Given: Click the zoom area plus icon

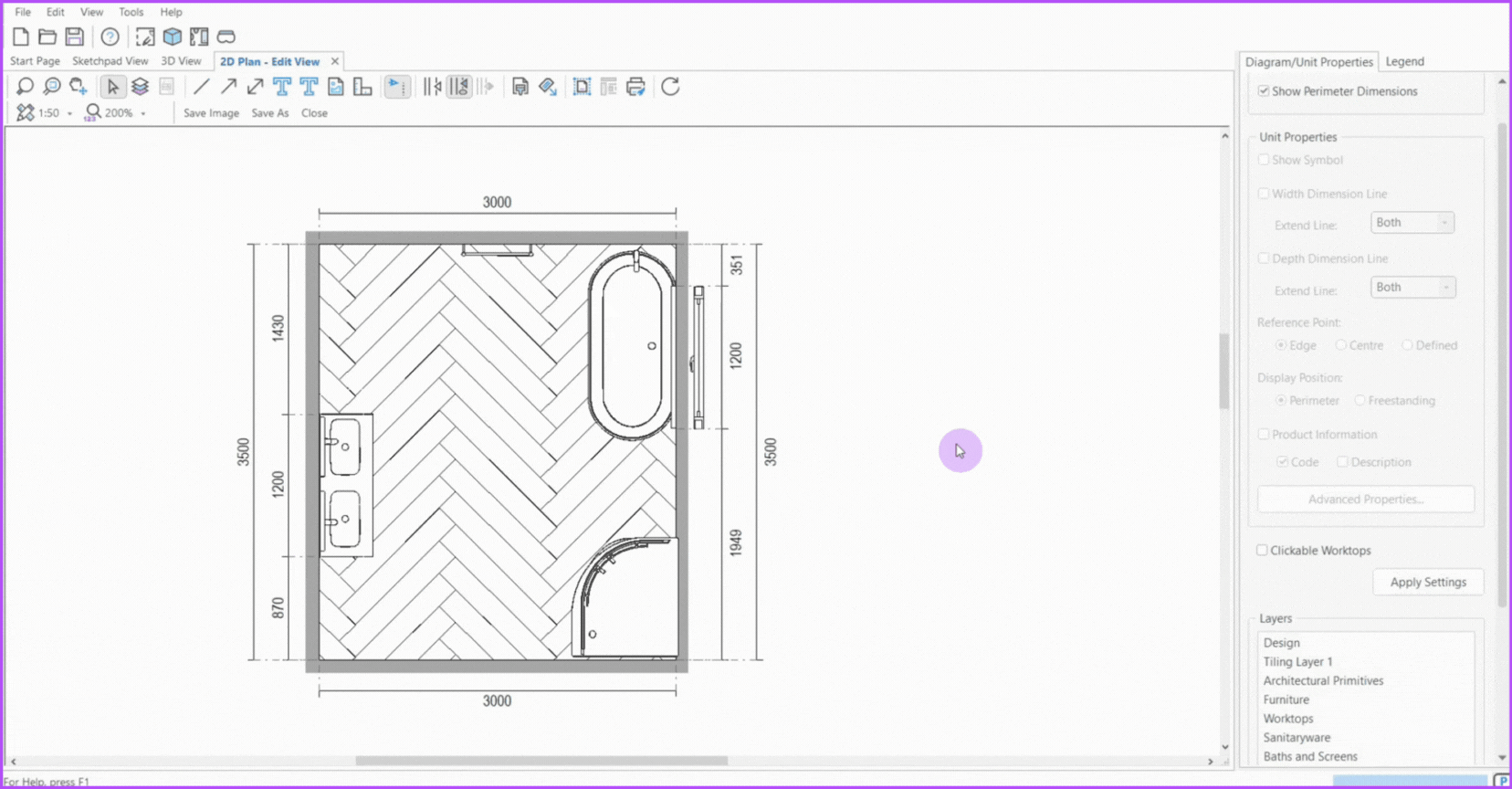Looking at the screenshot, I should click(79, 87).
